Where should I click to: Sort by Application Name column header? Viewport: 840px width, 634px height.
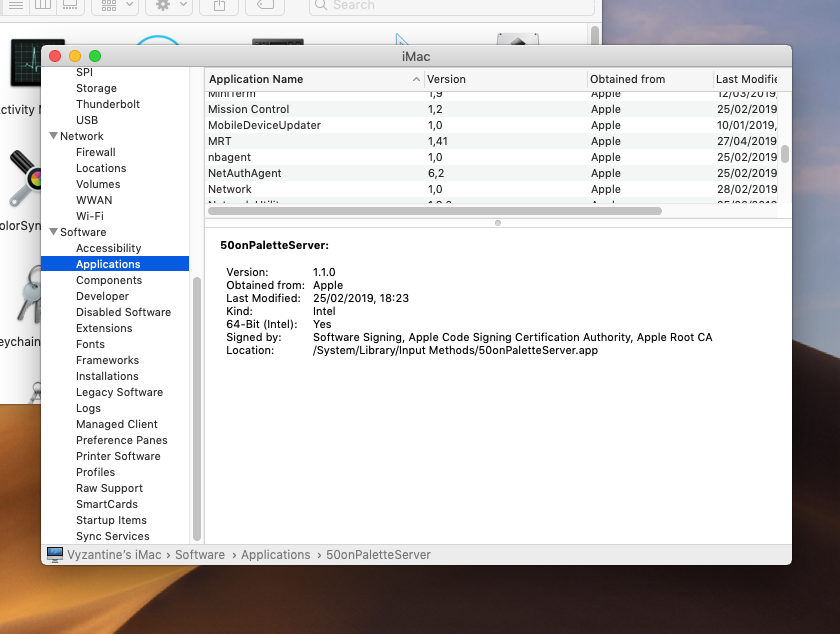(314, 79)
